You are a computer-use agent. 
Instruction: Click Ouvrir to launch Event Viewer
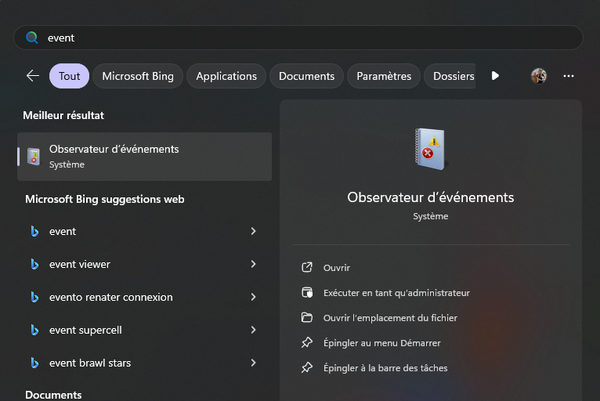click(336, 268)
